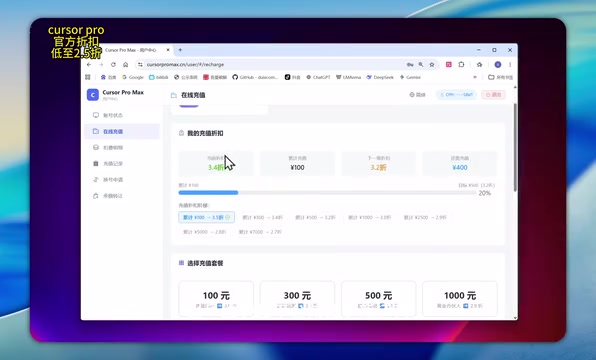Select 在线充值 in the sidebar

pyautogui.click(x=122, y=132)
